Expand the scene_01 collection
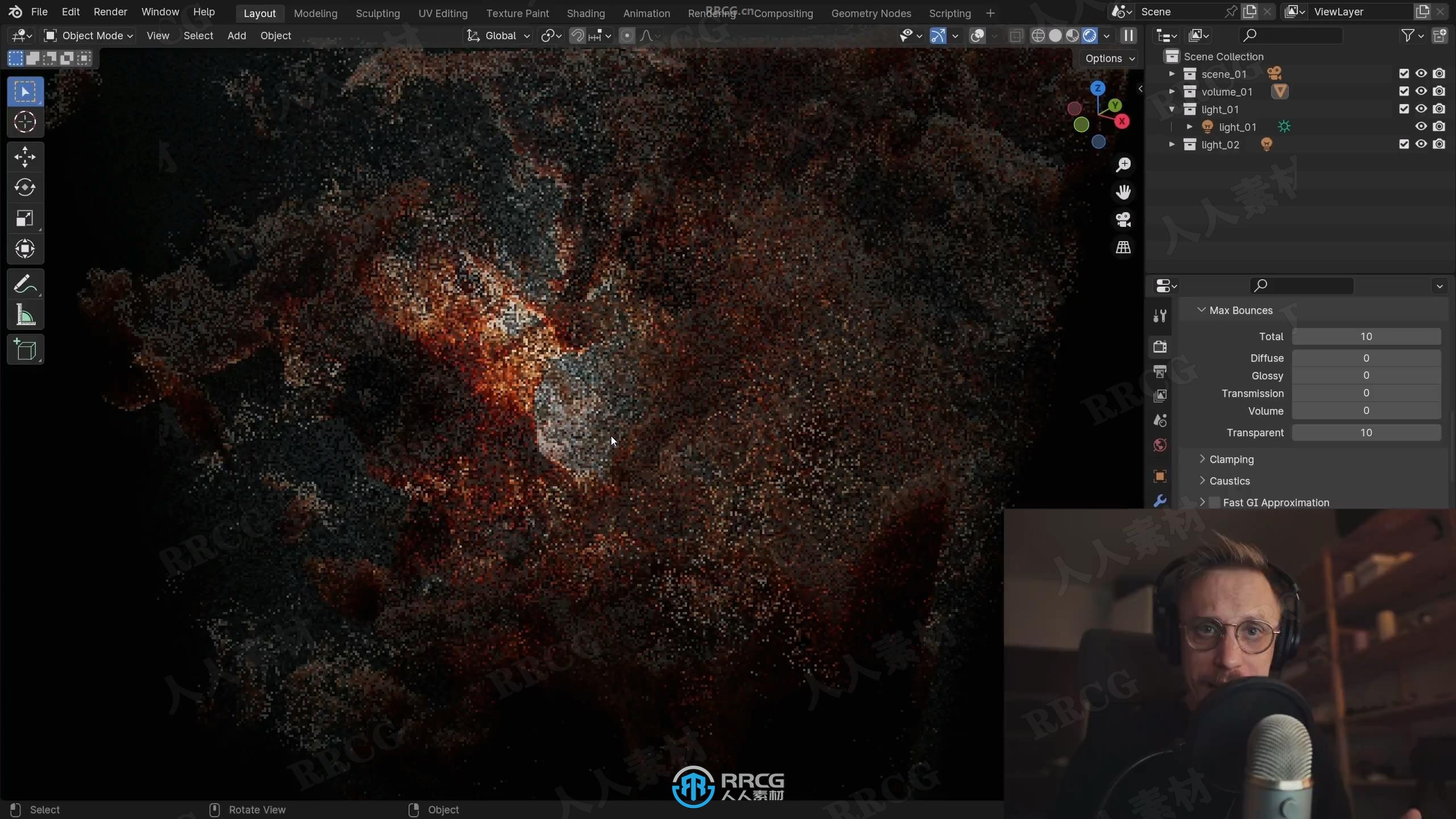The width and height of the screenshot is (1456, 819). pos(1172,74)
